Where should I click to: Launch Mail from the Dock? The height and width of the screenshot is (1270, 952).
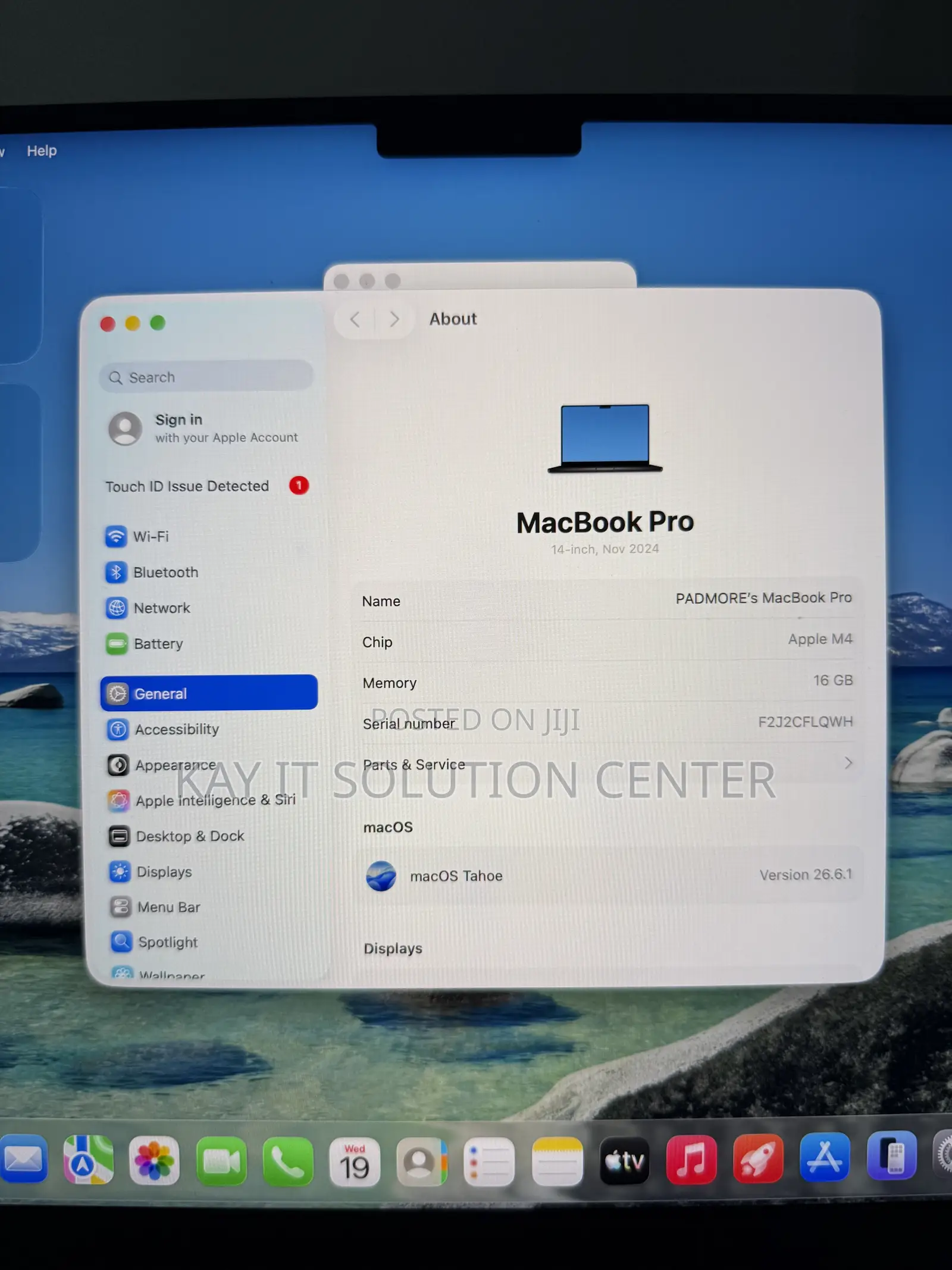23,1159
